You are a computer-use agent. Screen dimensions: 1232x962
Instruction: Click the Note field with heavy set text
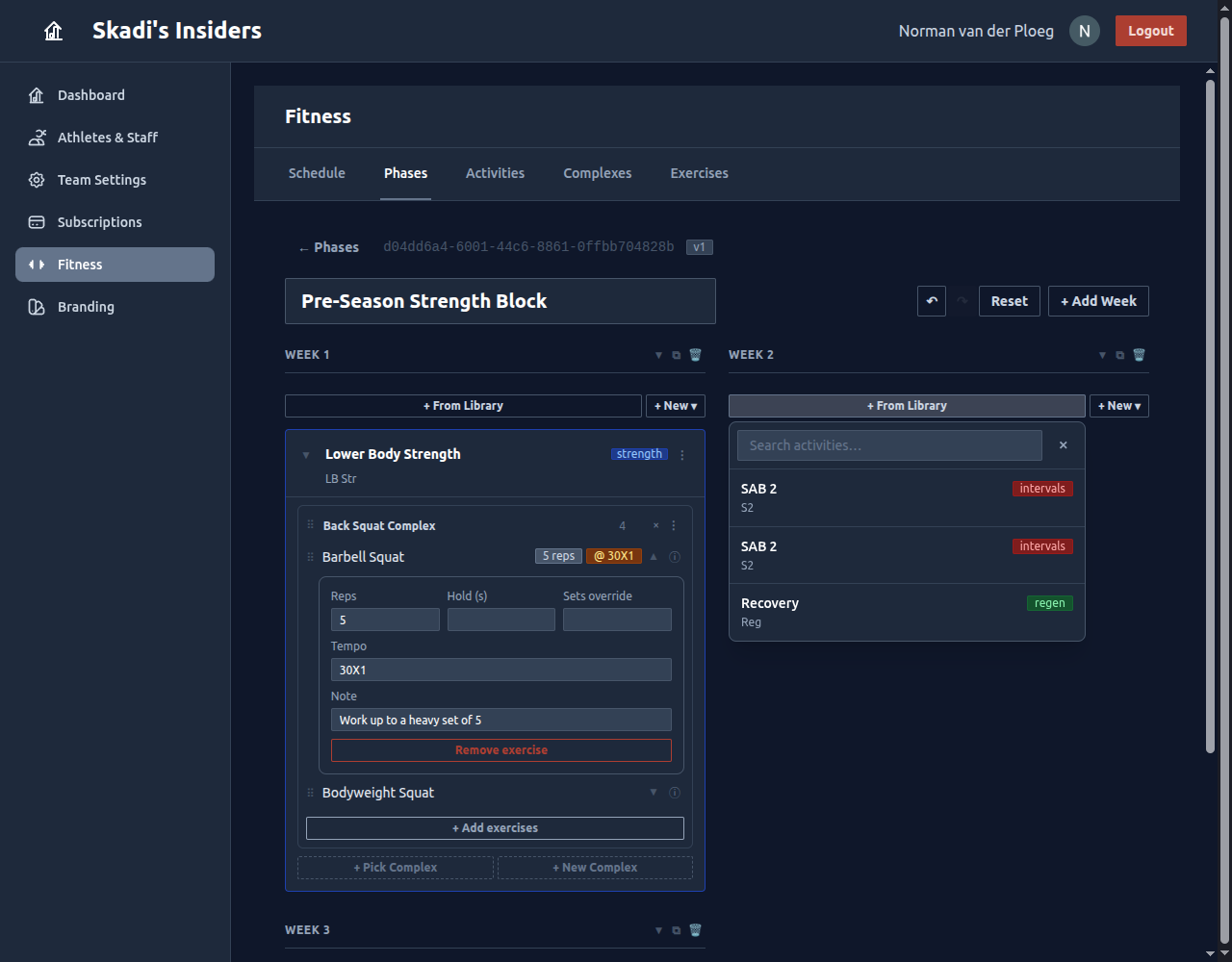point(501,720)
